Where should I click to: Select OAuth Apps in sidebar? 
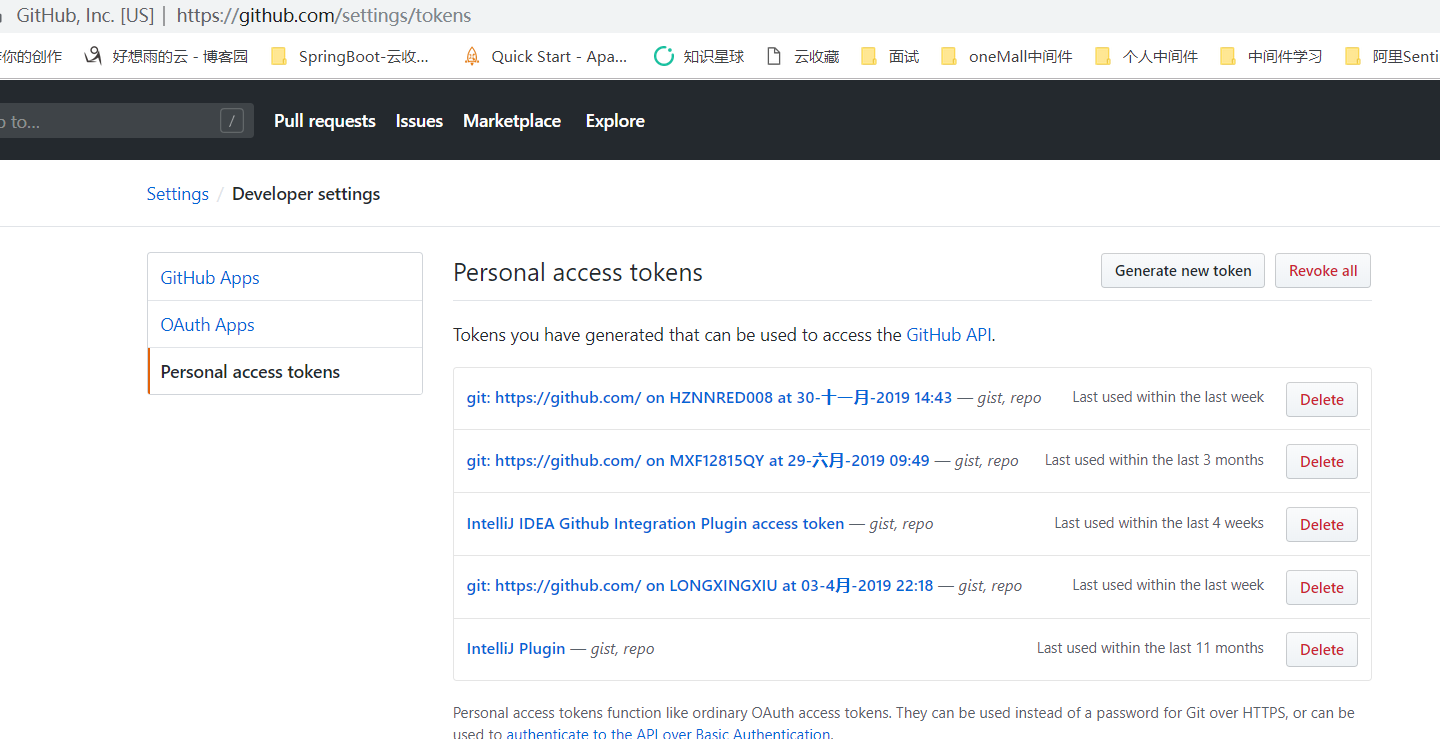(x=285, y=324)
